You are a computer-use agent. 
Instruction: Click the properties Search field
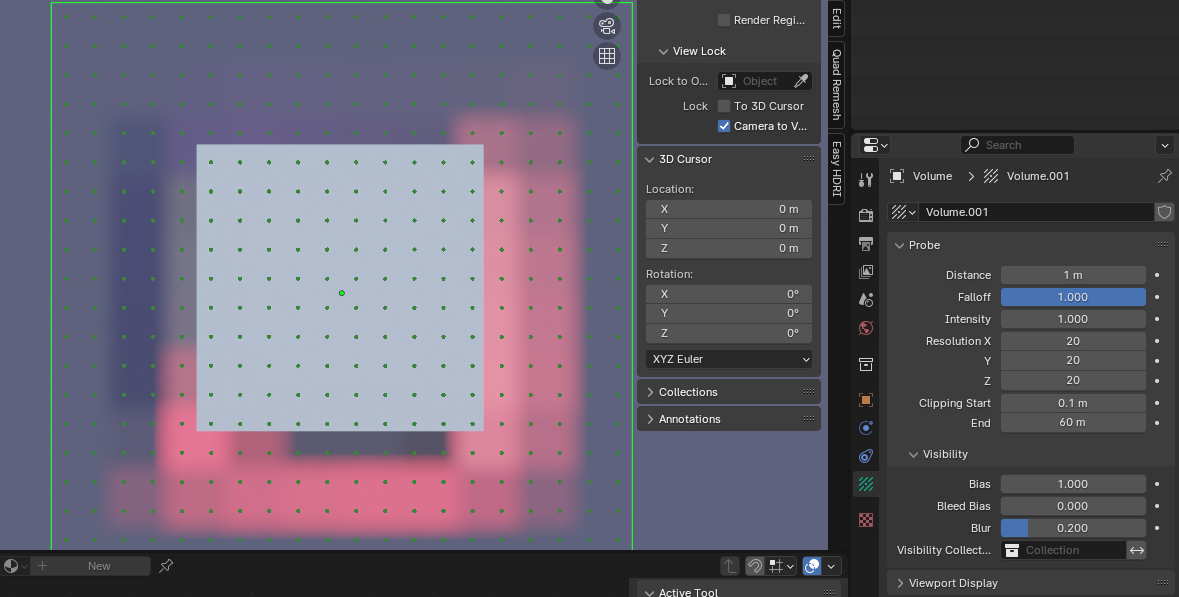pos(1017,145)
